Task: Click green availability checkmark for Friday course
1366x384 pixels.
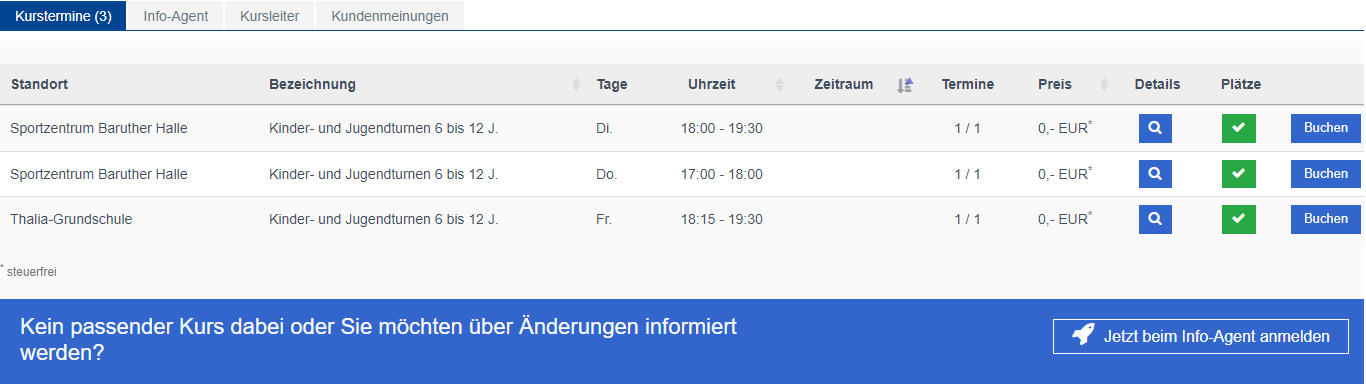Action: (1238, 219)
